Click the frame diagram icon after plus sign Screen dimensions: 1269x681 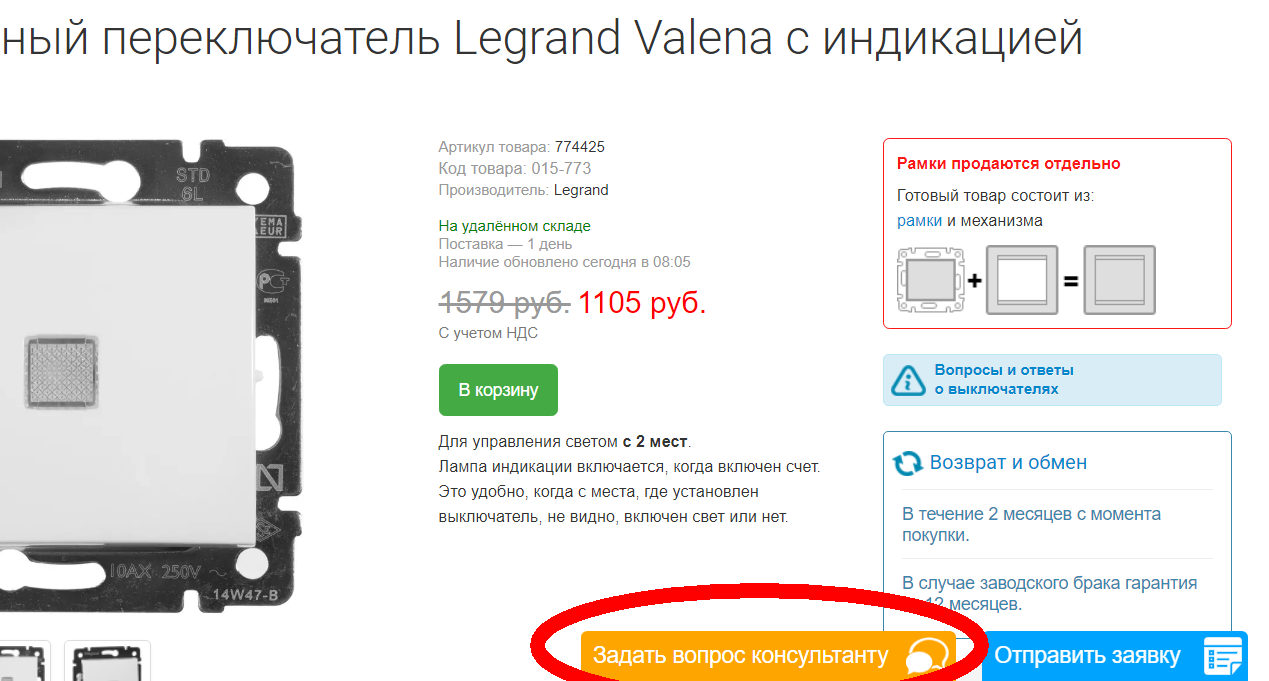1022,281
